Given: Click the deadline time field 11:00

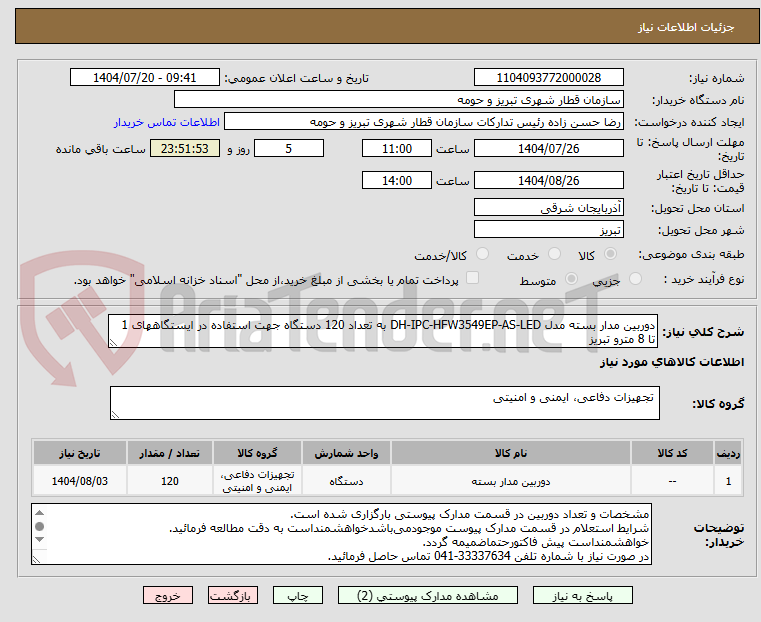Looking at the screenshot, I should [x=397, y=148].
